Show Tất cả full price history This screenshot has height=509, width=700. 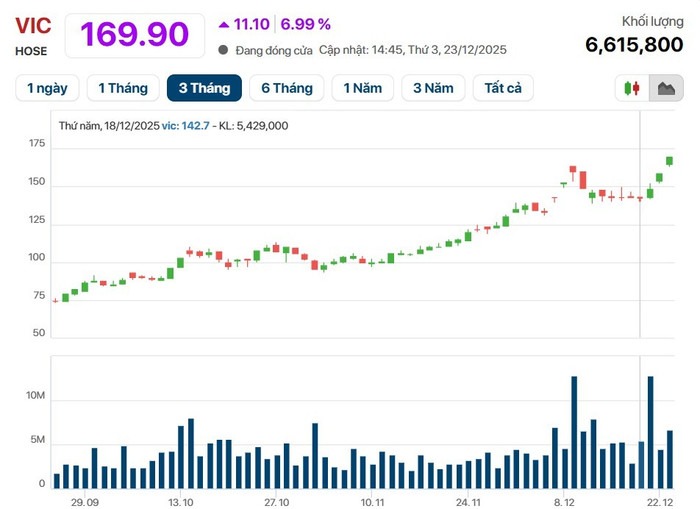(503, 88)
